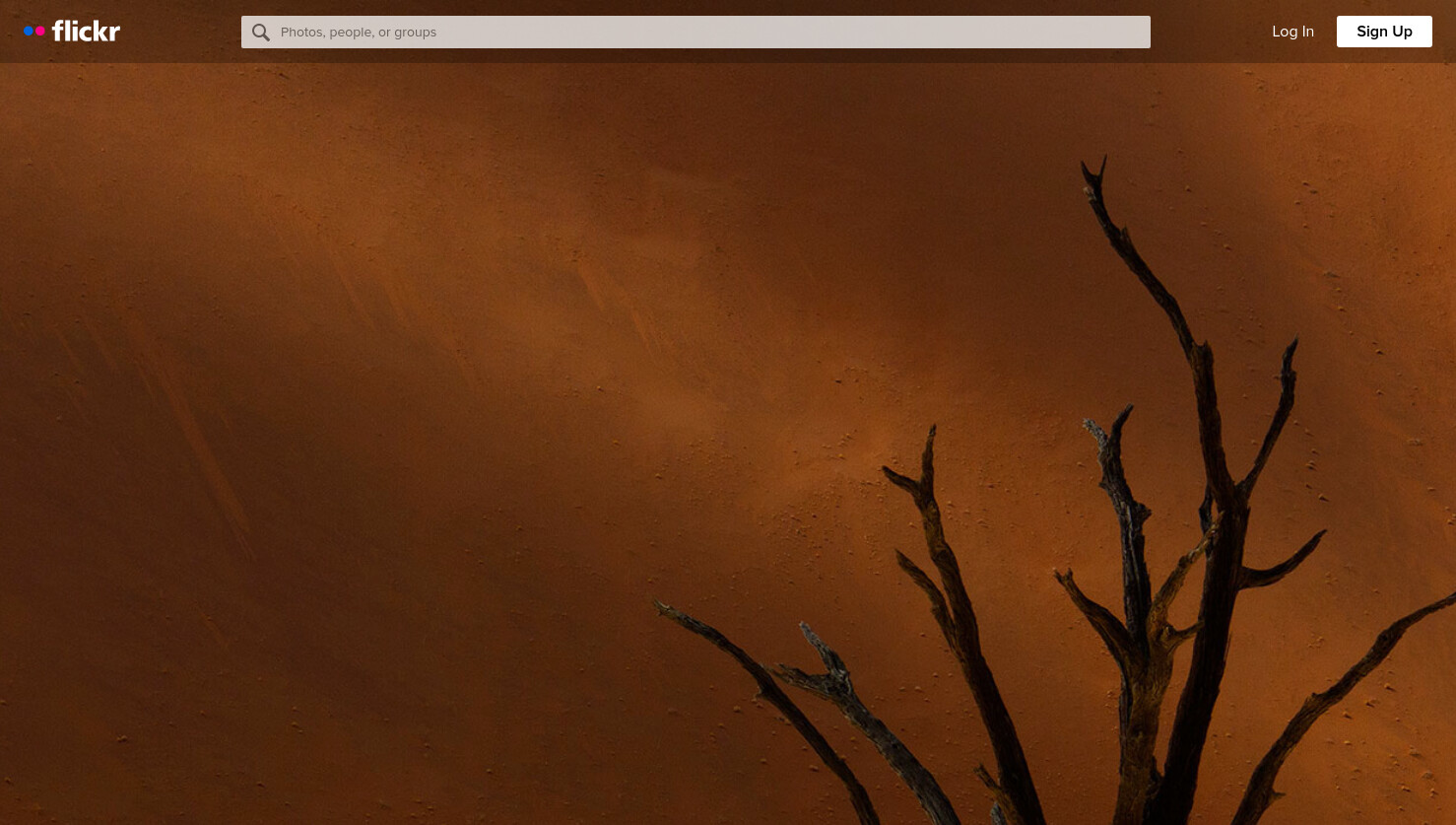Click the magnifying glass search icon
The width and height of the screenshot is (1456, 825).
coord(261,33)
